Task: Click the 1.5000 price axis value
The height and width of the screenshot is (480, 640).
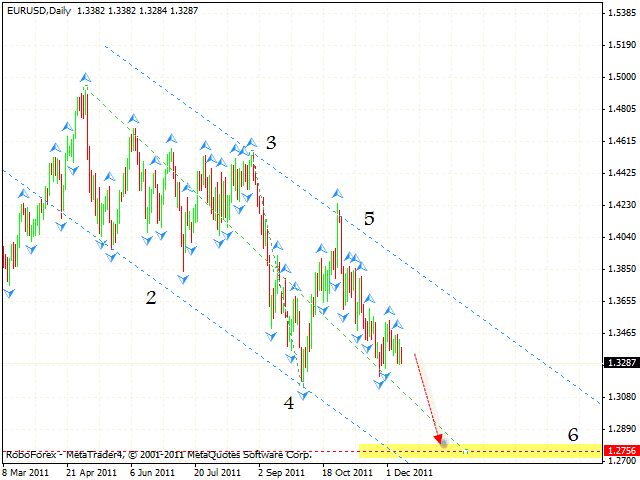Action: 622,77
